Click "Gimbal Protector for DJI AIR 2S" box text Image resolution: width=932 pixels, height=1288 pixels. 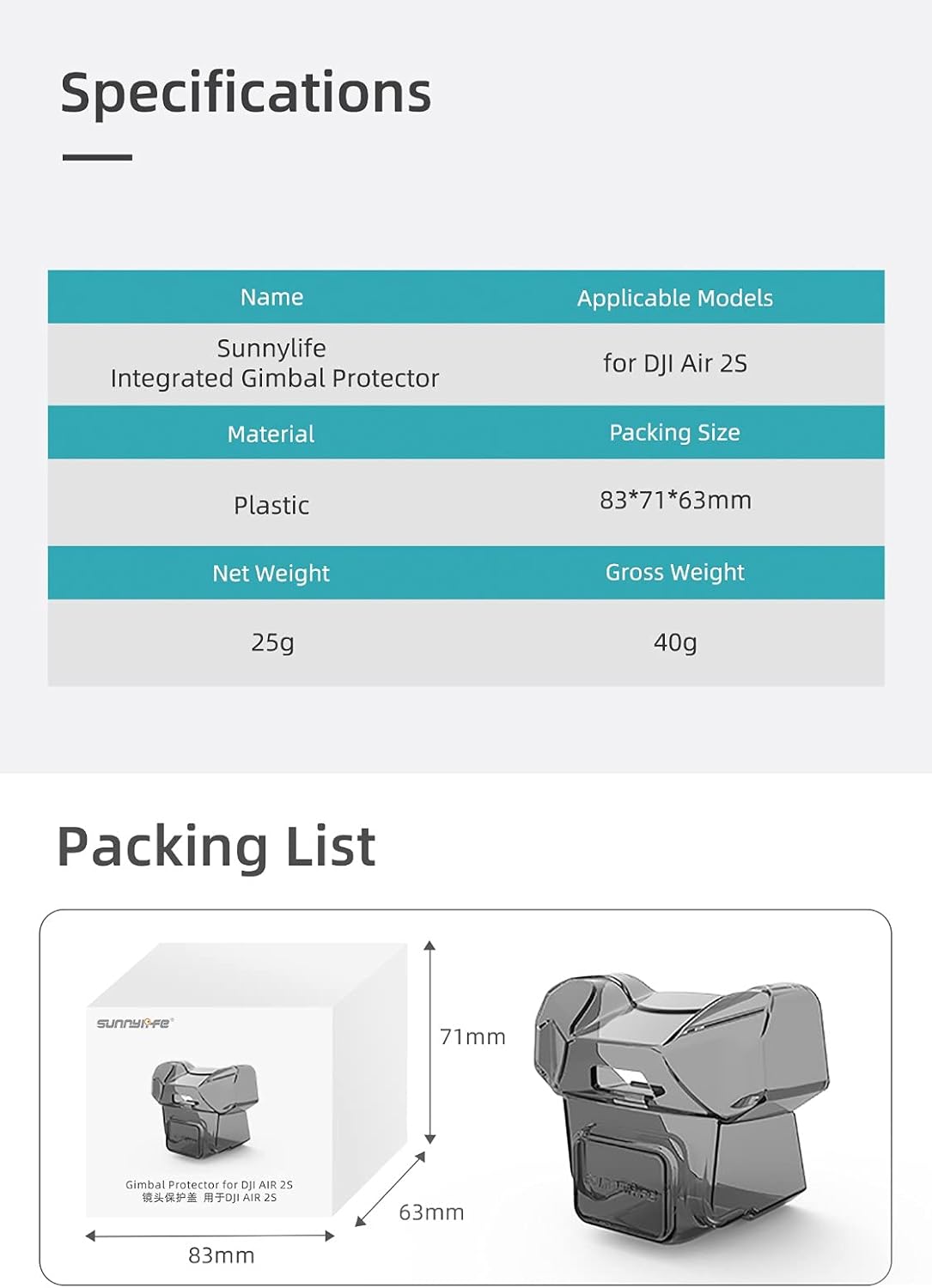(209, 1185)
